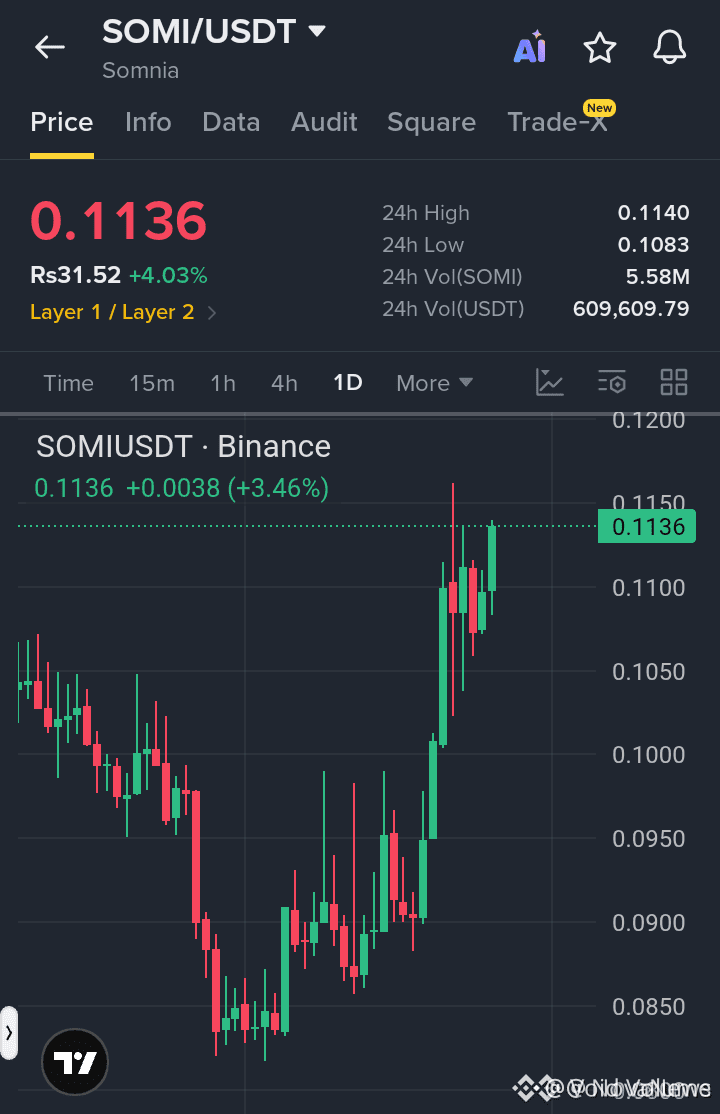Open price alert bell icon
This screenshot has width=720, height=1114.
tap(670, 48)
